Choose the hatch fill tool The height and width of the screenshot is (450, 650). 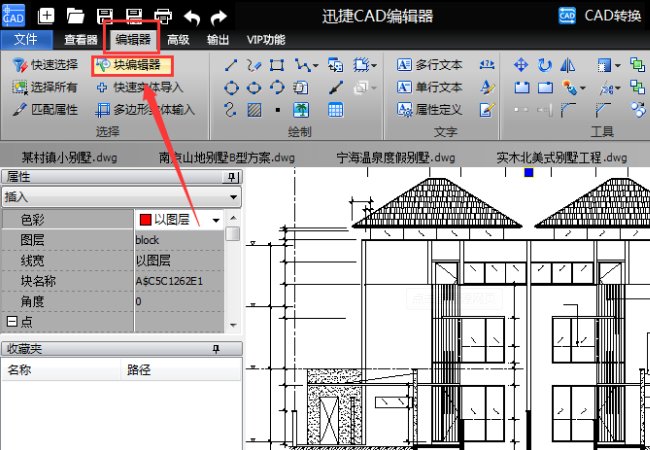[254, 110]
